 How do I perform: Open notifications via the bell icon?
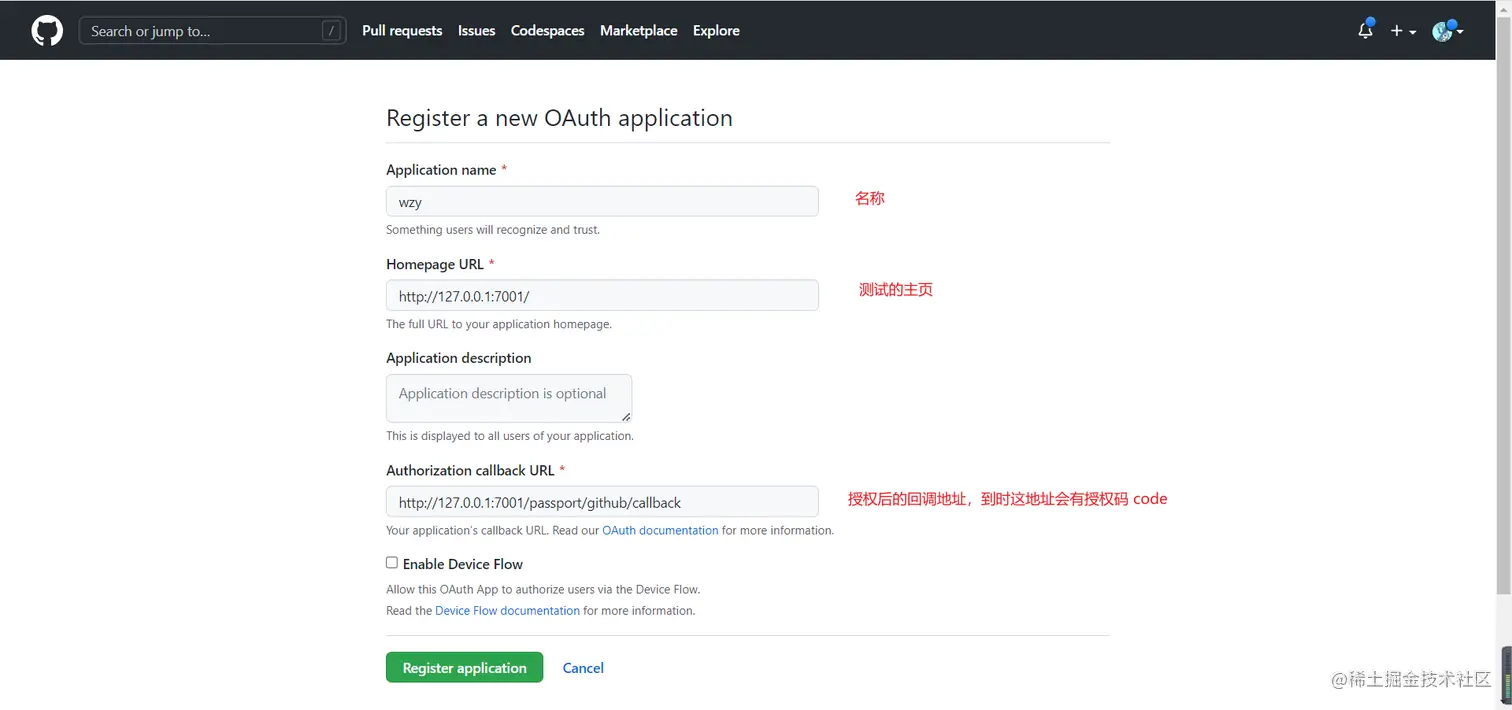pos(1364,31)
